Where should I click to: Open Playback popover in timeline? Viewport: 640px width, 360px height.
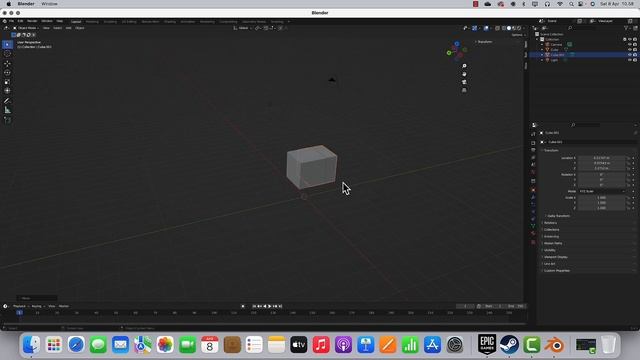(x=20, y=306)
